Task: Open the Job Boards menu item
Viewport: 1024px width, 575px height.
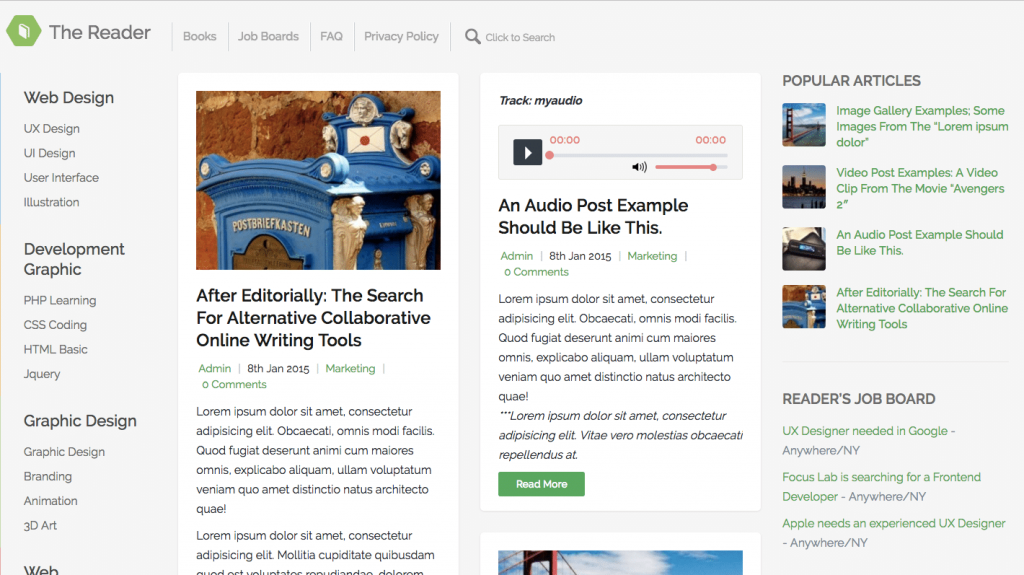Action: [268, 37]
